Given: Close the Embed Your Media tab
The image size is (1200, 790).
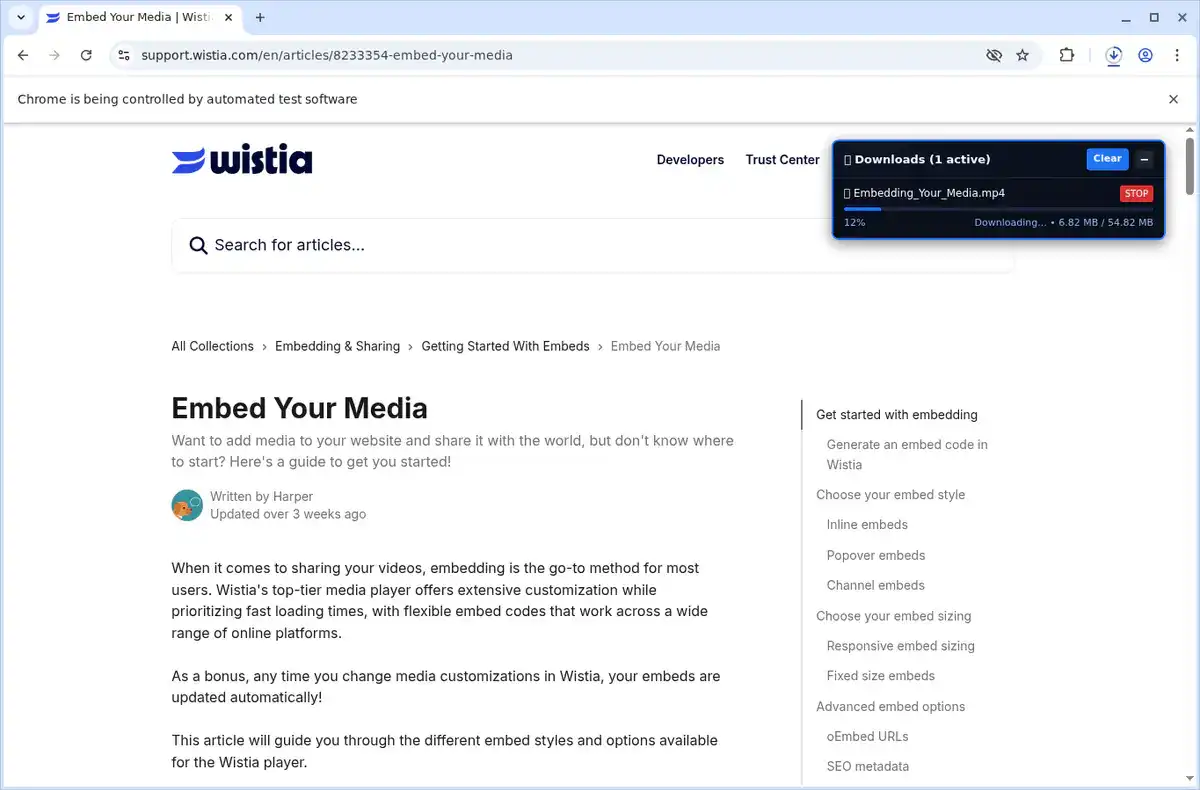Looking at the screenshot, I should (227, 17).
